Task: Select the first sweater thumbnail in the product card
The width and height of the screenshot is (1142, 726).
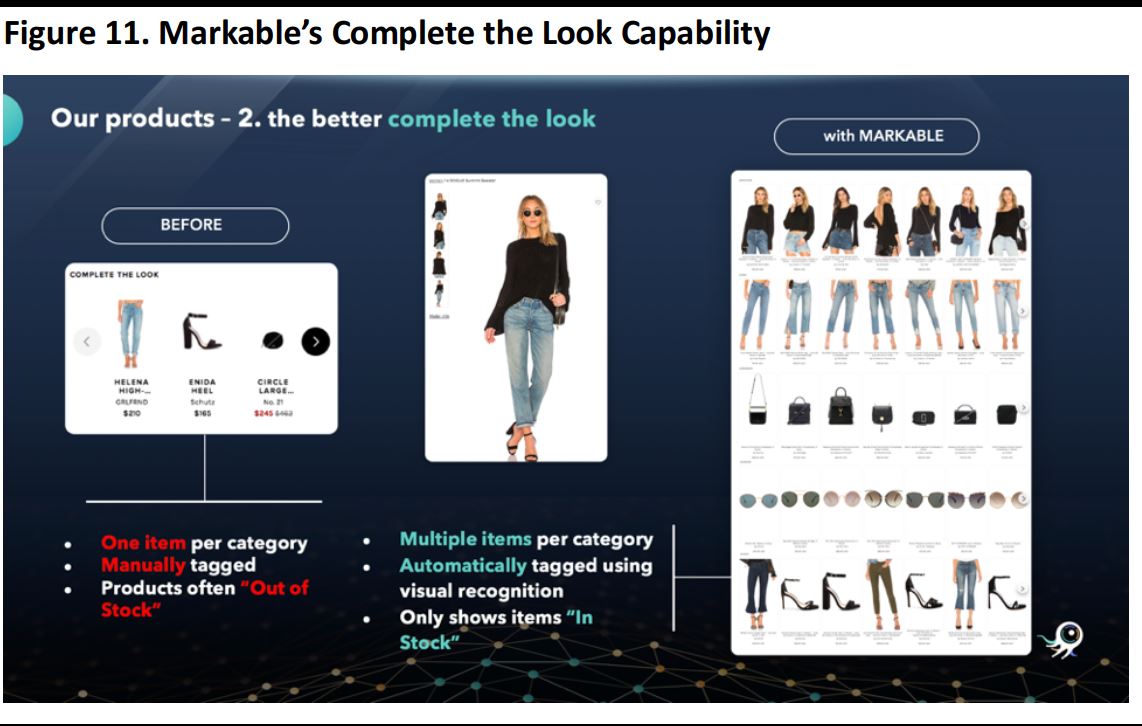Action: pos(439,205)
